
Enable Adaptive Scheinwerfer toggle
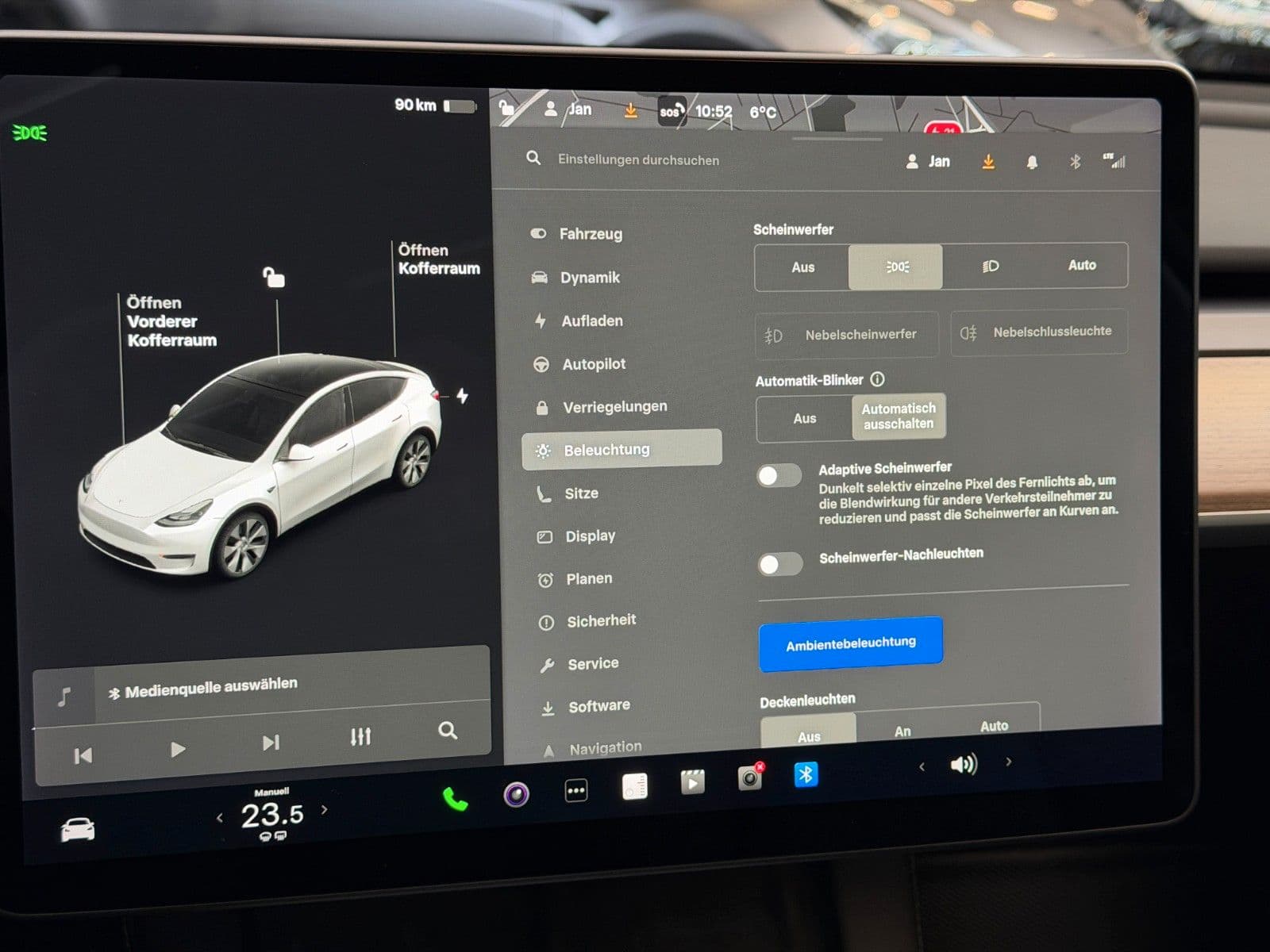[779, 476]
